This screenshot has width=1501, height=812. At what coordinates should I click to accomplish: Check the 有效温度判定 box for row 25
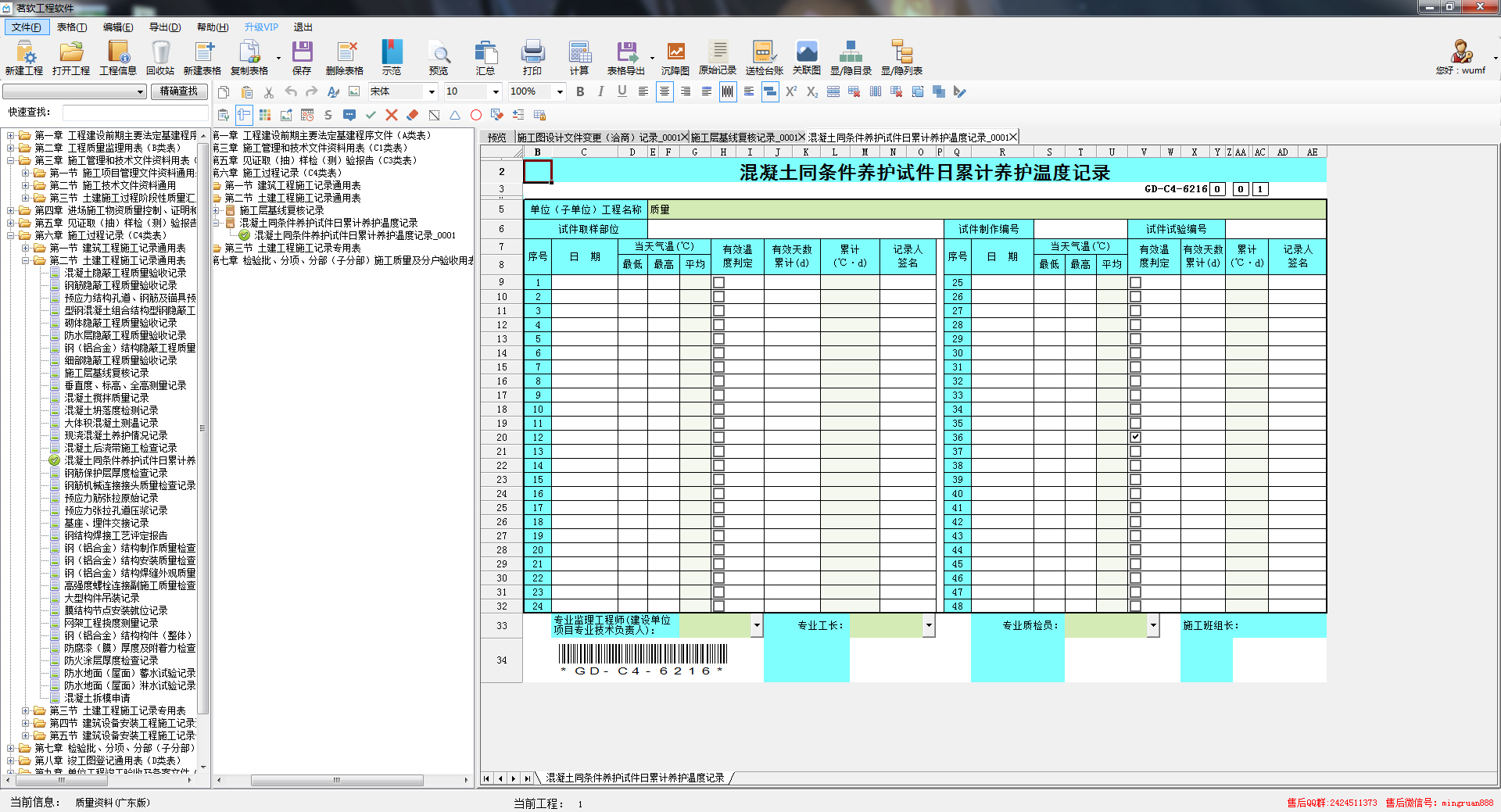point(1135,282)
